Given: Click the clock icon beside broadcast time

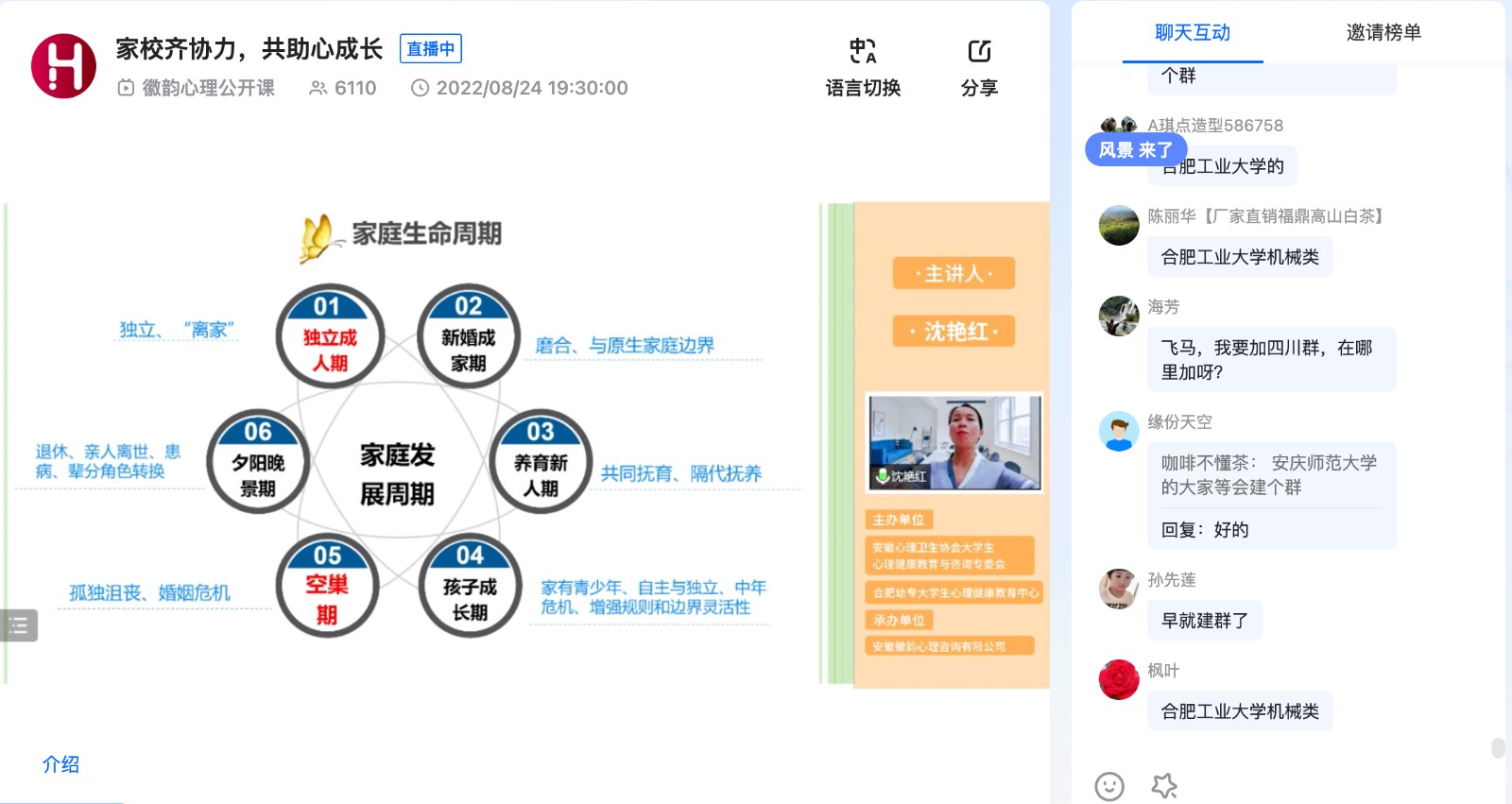Looking at the screenshot, I should point(421,88).
